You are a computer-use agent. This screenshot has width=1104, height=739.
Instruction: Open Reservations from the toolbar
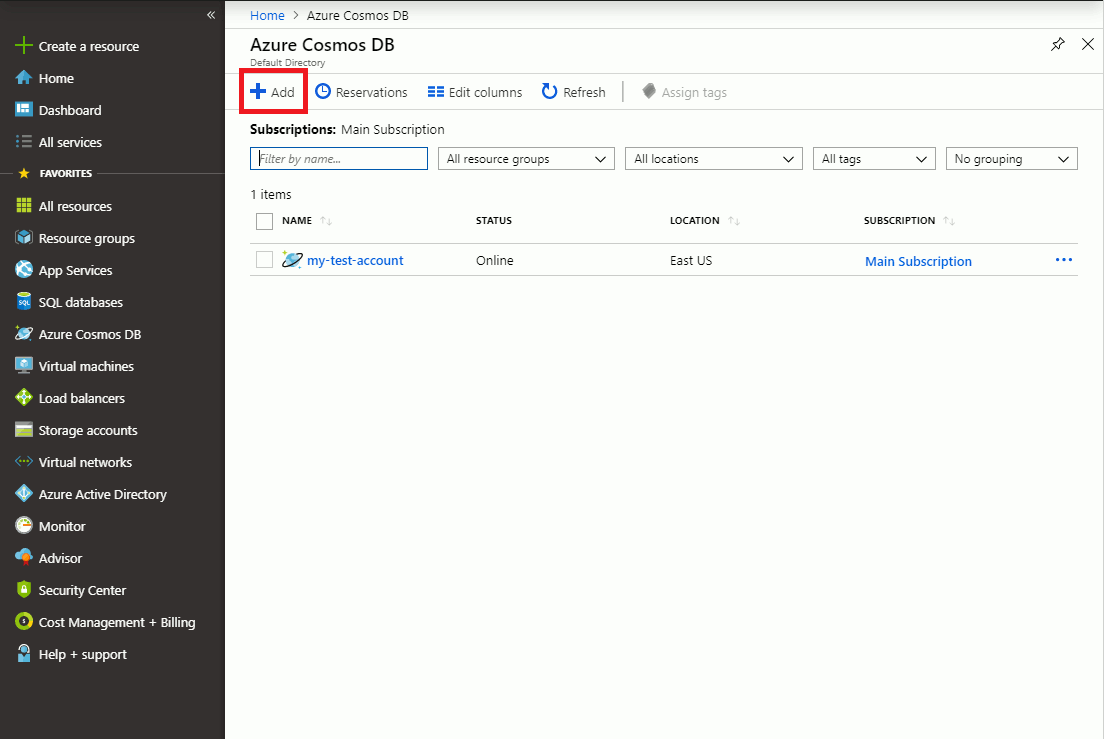(361, 92)
